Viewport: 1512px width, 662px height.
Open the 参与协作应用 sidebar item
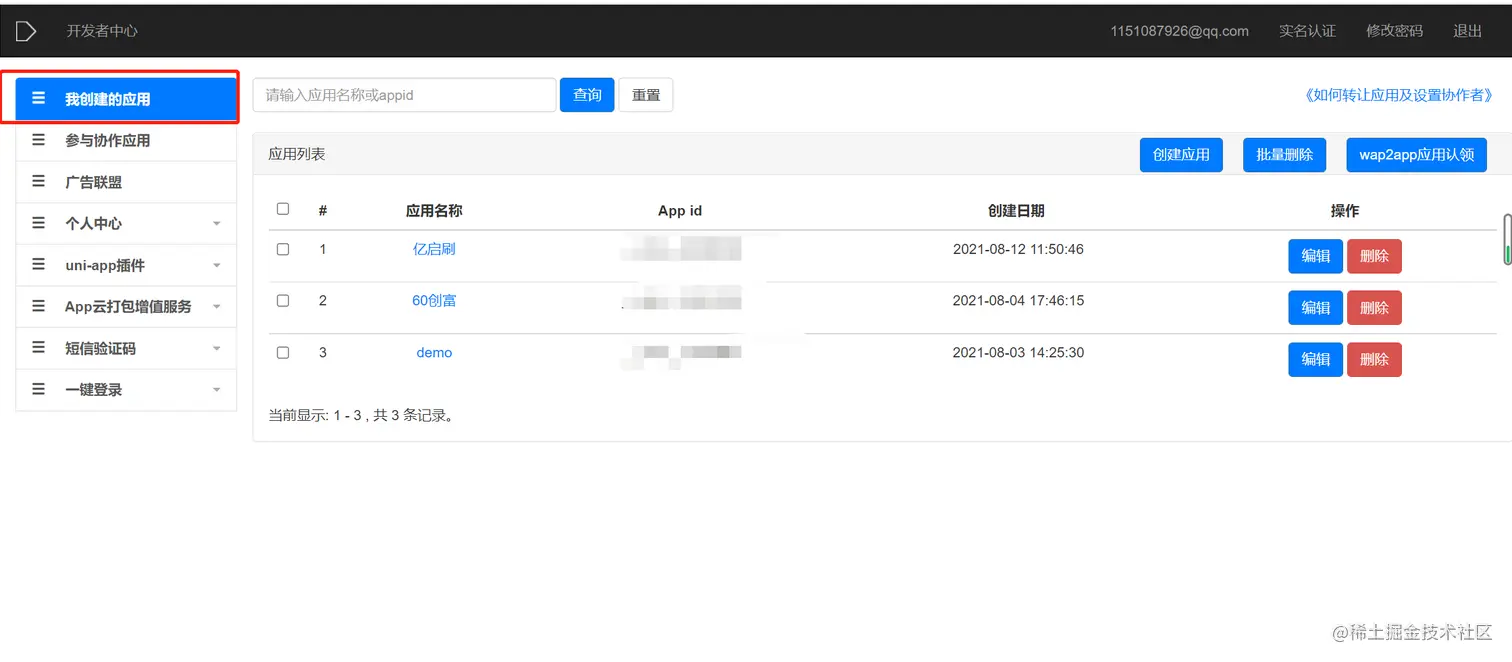(126, 140)
